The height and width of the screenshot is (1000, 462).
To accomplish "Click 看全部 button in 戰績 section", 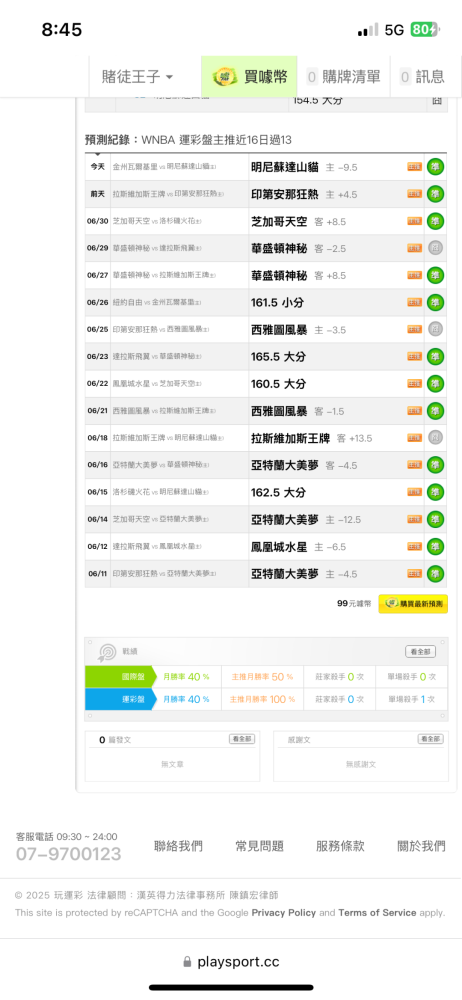I will click(421, 652).
